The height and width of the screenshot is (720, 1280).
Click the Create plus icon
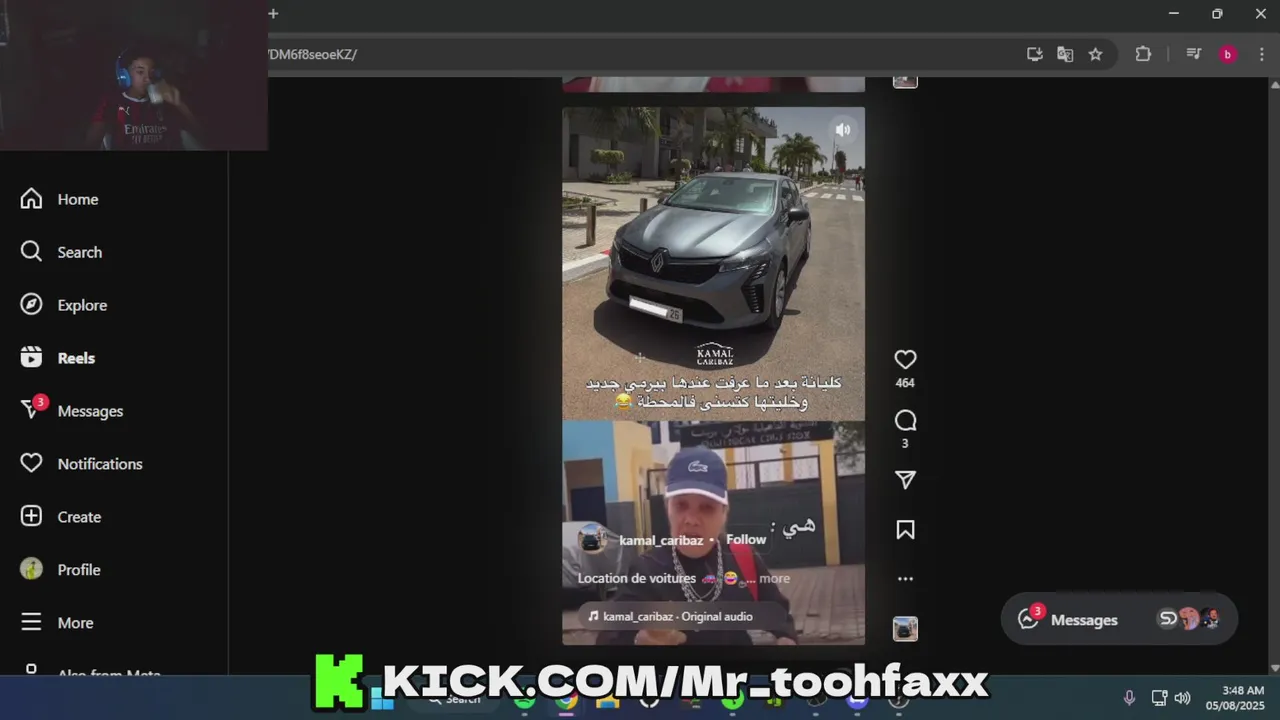tap(31, 516)
